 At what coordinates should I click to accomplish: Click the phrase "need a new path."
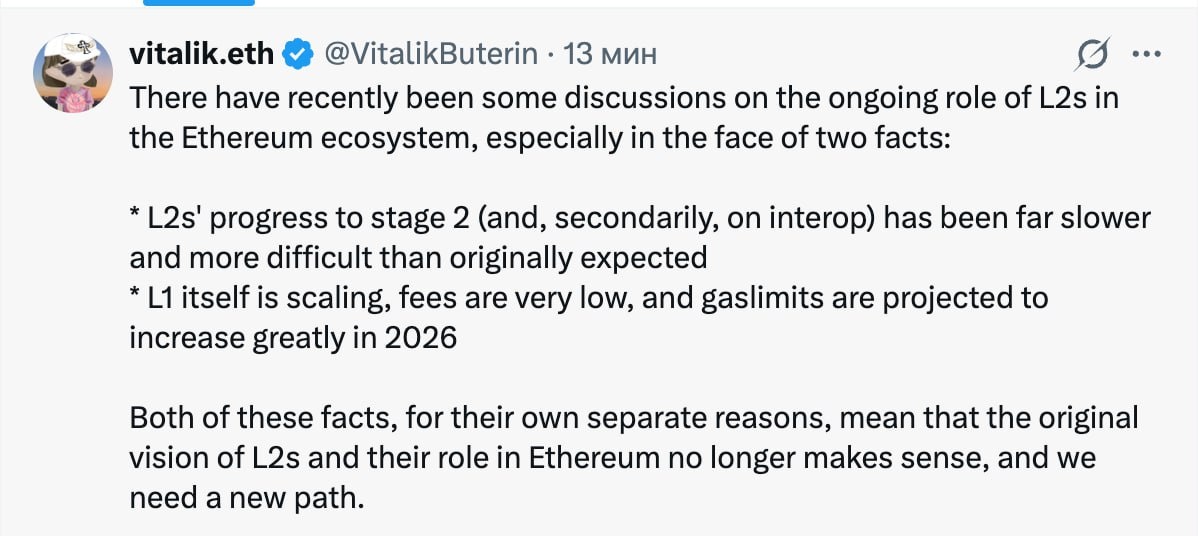[x=244, y=496]
